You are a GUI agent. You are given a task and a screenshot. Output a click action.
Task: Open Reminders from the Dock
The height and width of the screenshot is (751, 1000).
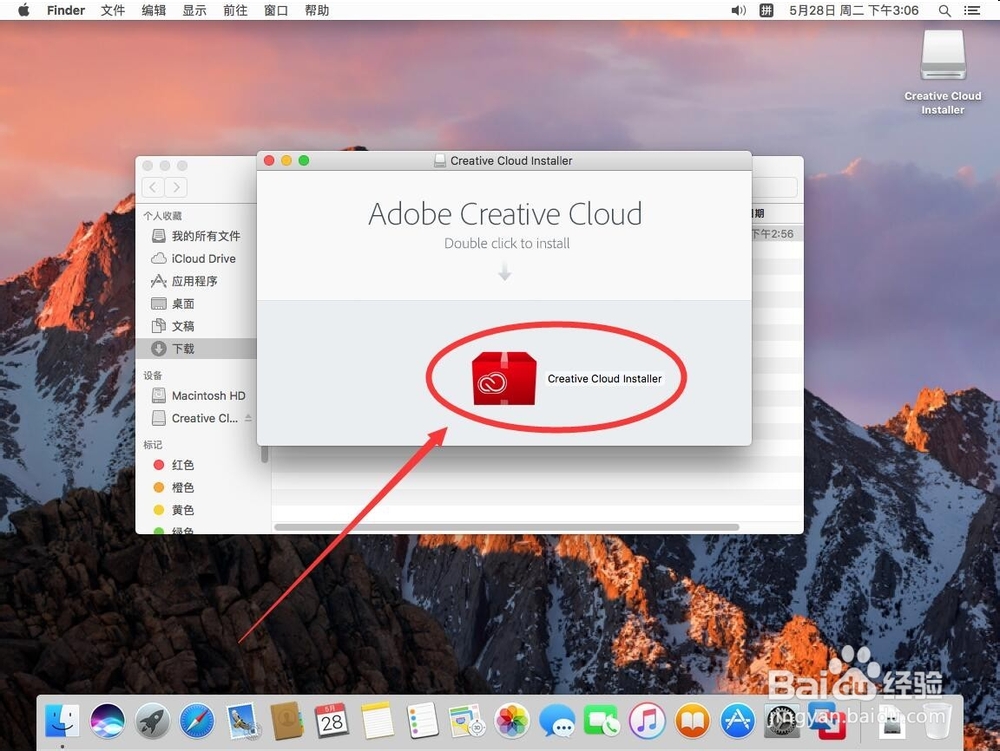click(422, 721)
